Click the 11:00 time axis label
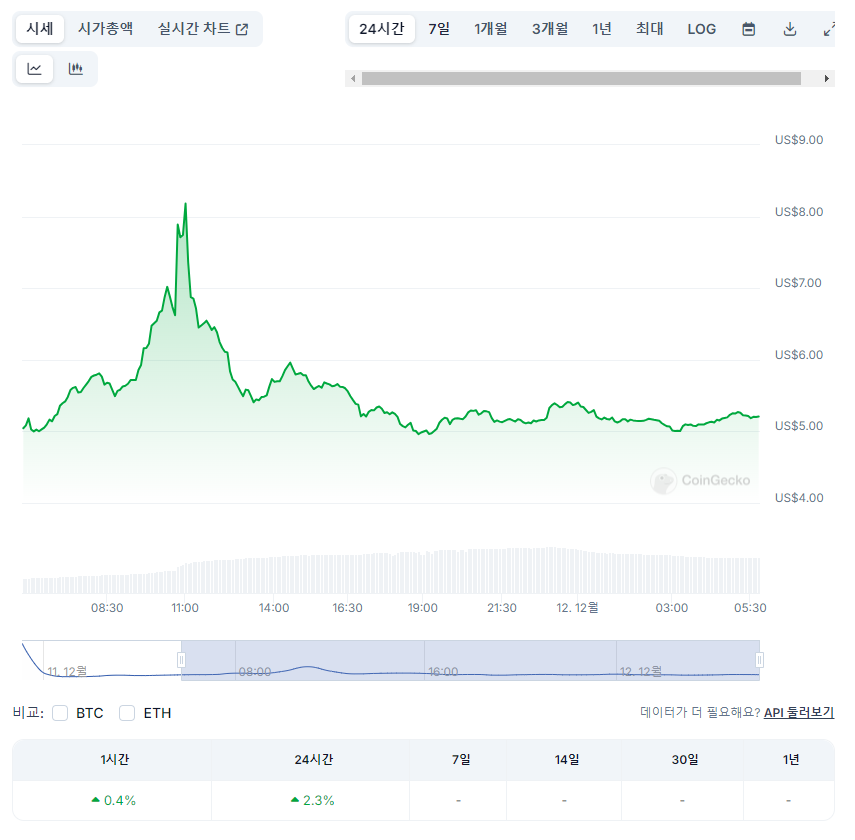This screenshot has width=855, height=840. tap(185, 608)
